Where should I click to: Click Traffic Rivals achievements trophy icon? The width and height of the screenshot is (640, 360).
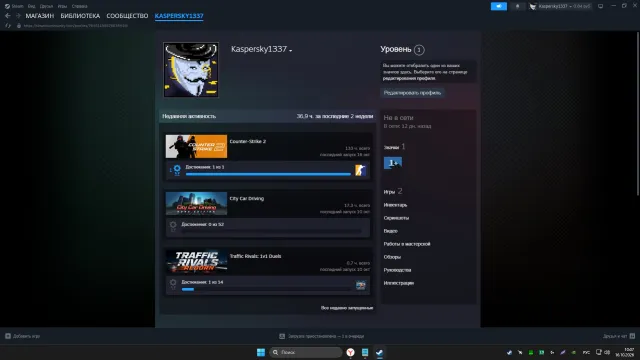click(x=173, y=284)
